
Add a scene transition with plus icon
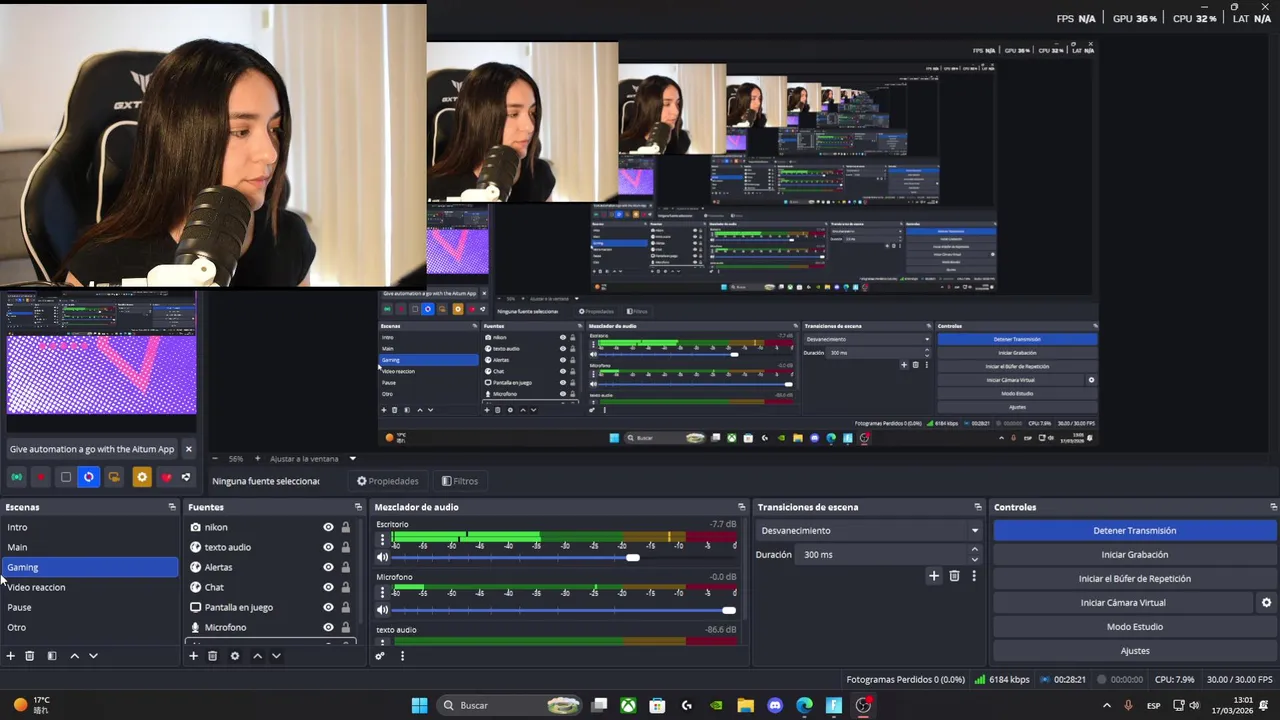[934, 576]
